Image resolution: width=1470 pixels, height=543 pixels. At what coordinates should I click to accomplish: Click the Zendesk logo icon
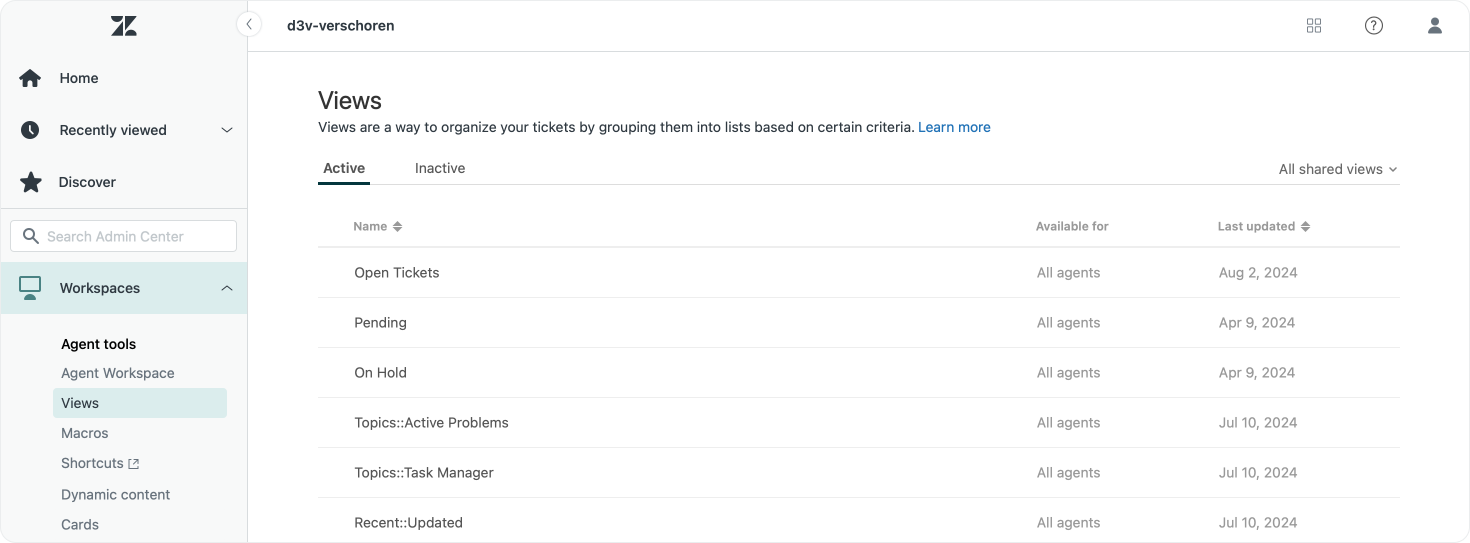(124, 26)
